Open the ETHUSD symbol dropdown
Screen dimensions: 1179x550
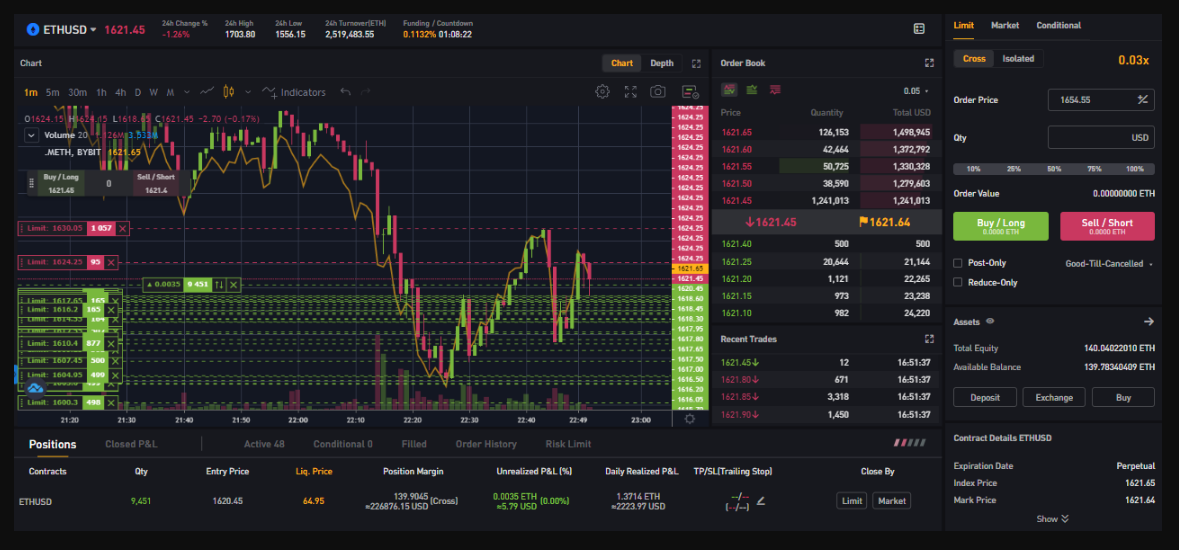click(x=62, y=29)
